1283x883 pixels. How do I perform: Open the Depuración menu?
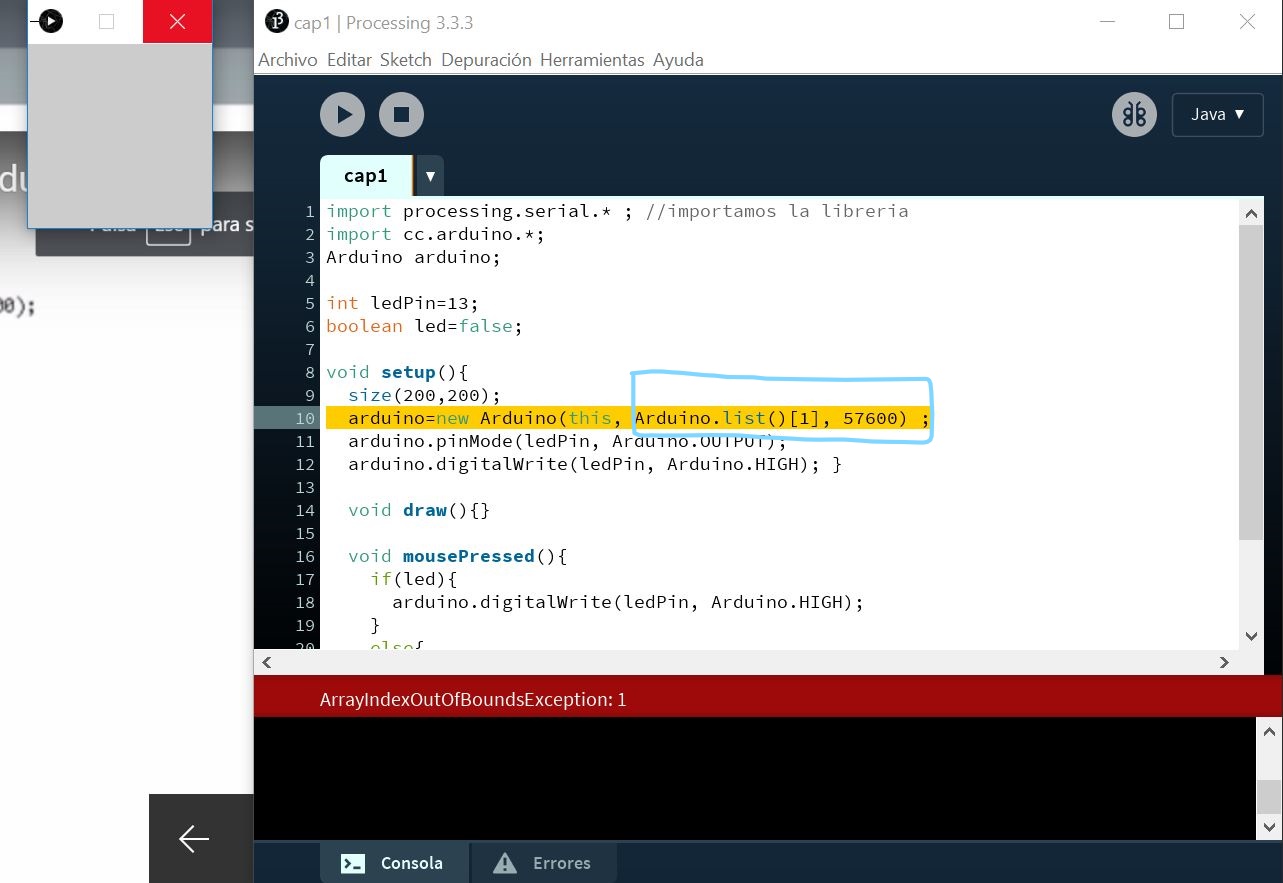[x=486, y=60]
